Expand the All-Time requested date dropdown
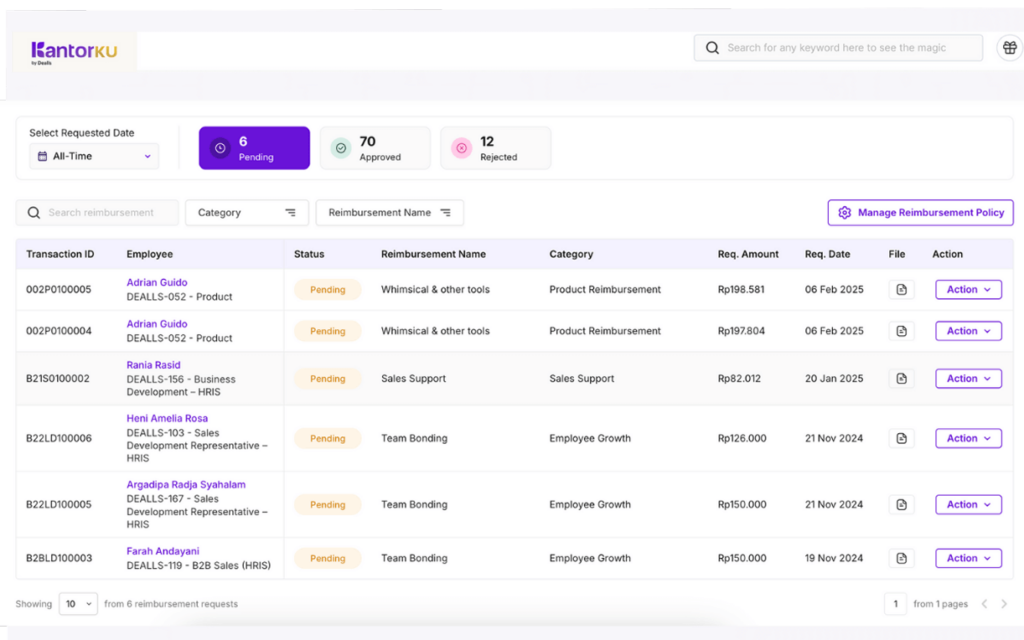 [x=94, y=156]
